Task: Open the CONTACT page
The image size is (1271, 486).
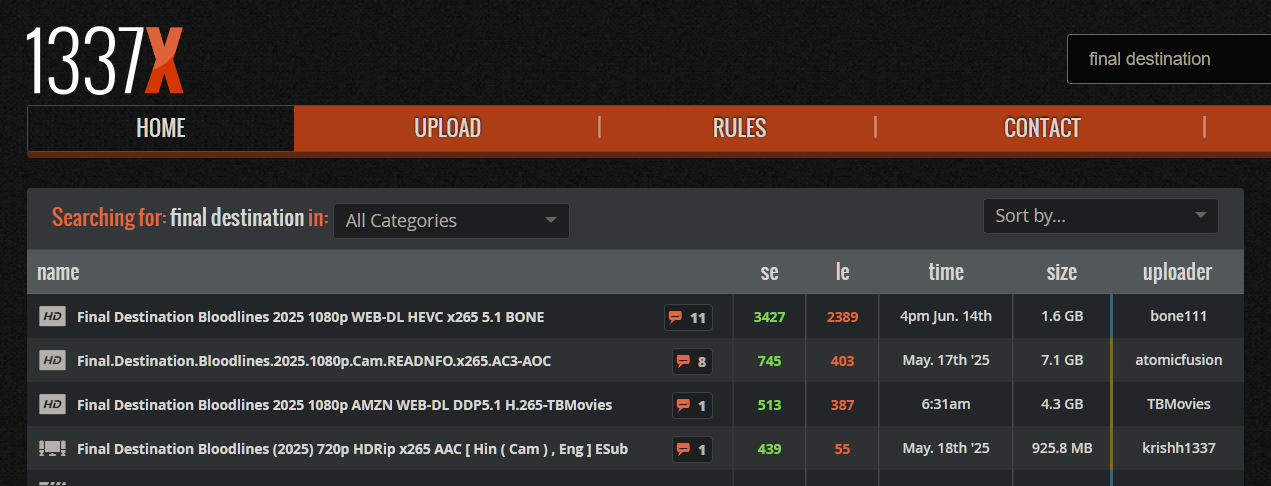Action: pos(1042,128)
